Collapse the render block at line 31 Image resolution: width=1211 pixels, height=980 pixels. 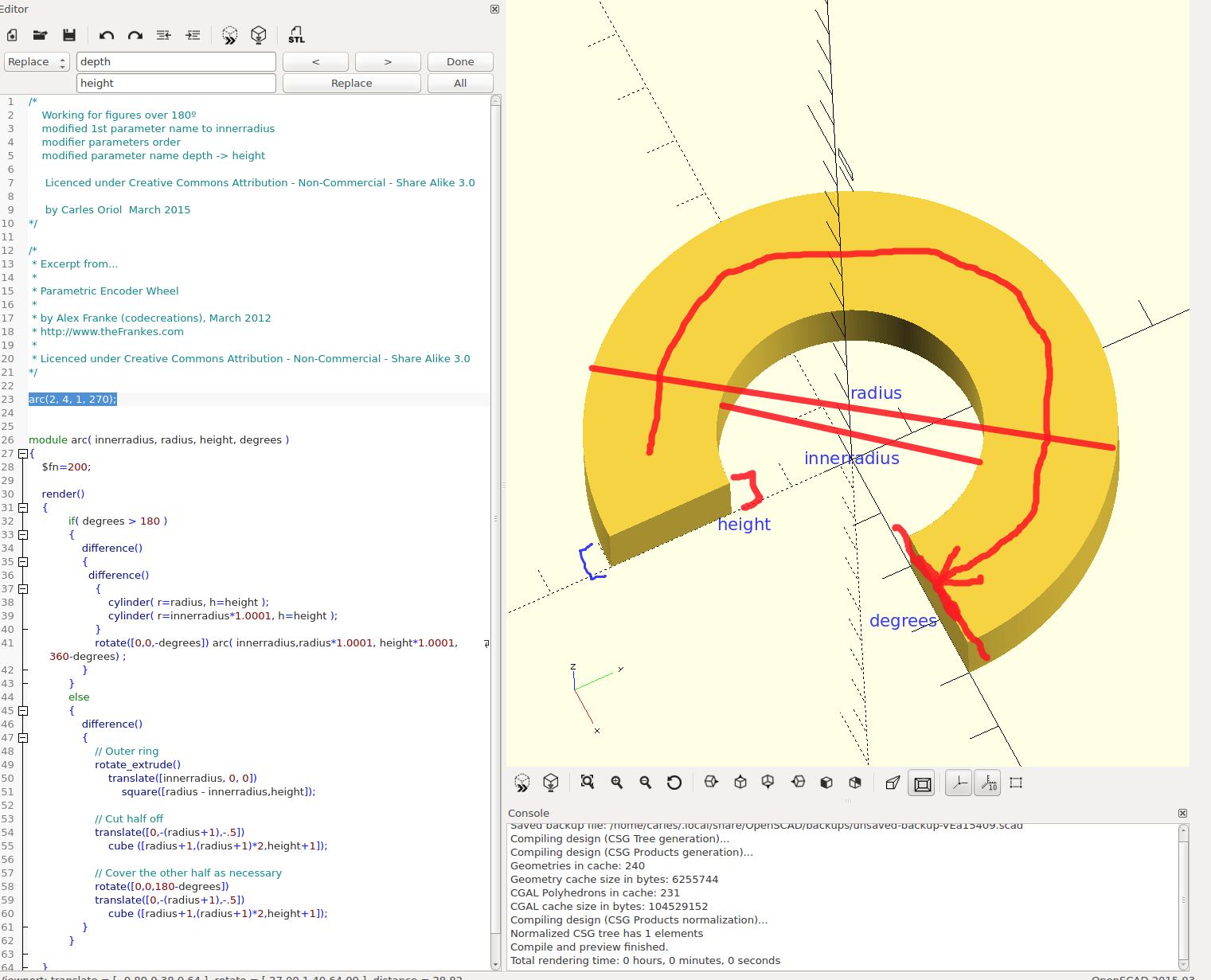click(x=23, y=507)
